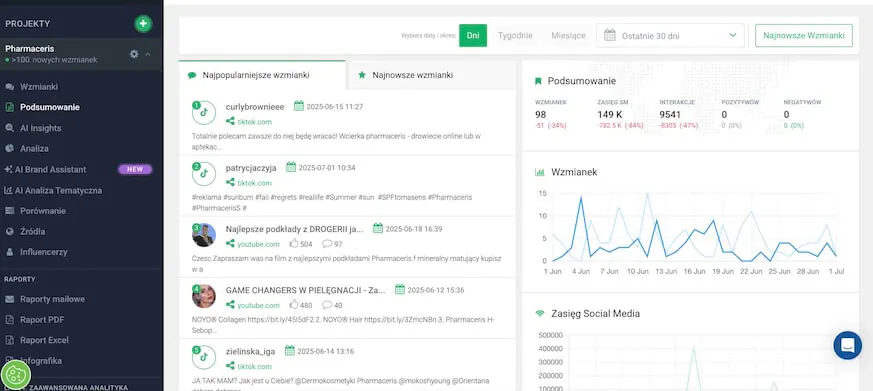Viewport: 873px width, 391px height.
Task: Open tiktok.com link for patrycjaczyja
Action: (254, 183)
